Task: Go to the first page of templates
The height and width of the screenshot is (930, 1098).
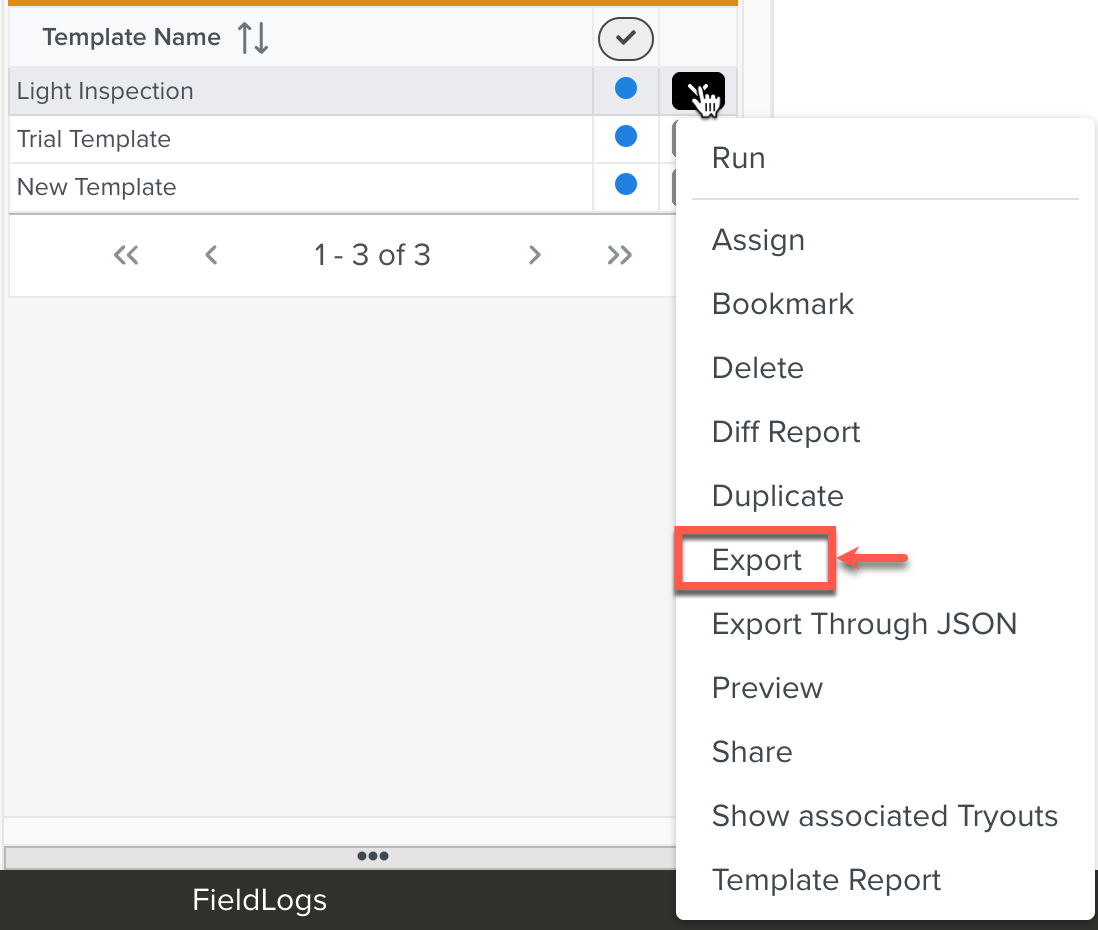Action: [x=126, y=255]
